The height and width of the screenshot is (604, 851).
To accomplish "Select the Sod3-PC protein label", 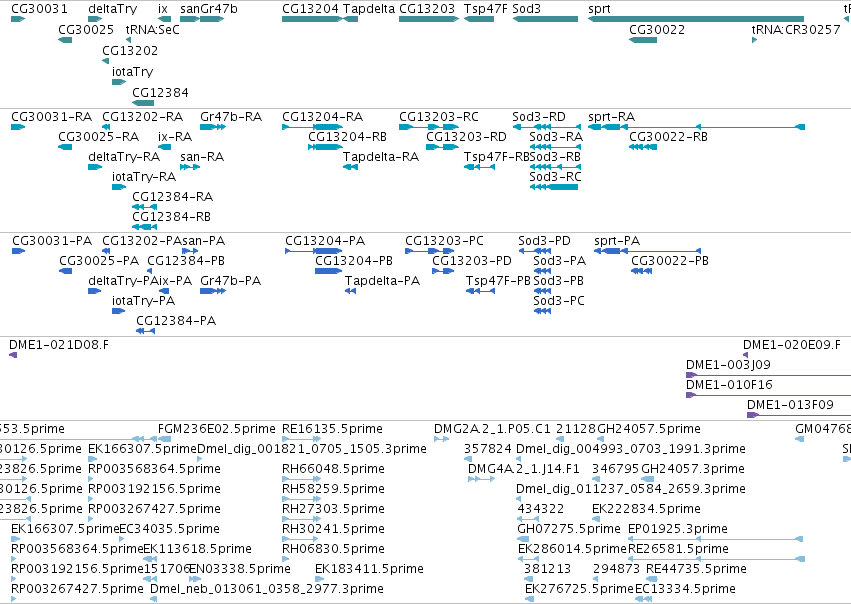I will point(559,301).
